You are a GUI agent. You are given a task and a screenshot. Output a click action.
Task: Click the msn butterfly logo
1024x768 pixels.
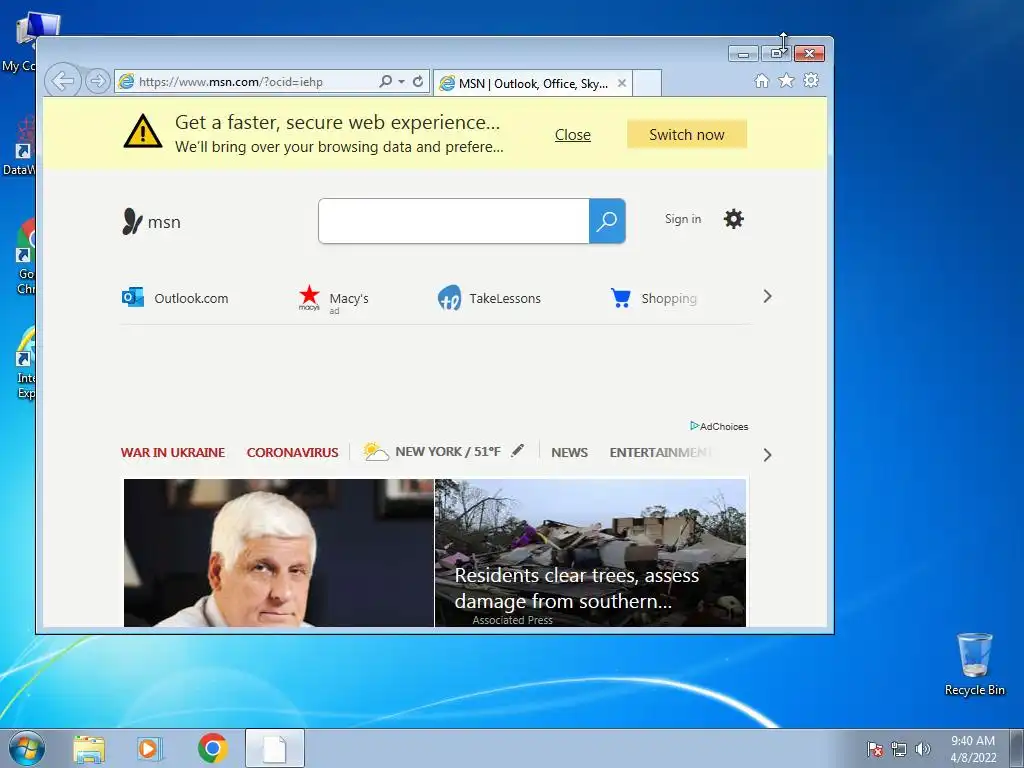[152, 221]
